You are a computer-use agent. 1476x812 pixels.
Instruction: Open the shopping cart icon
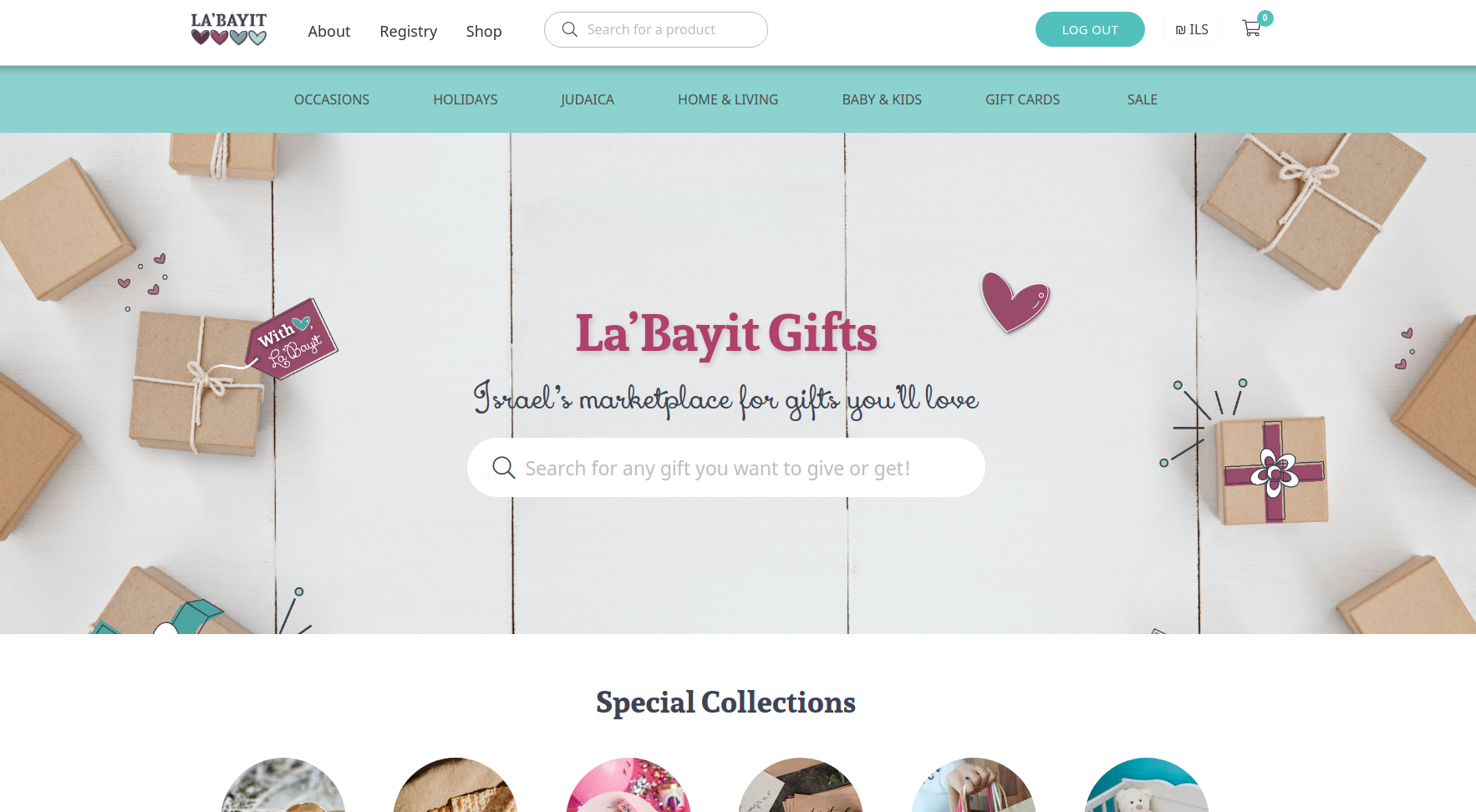(1251, 29)
